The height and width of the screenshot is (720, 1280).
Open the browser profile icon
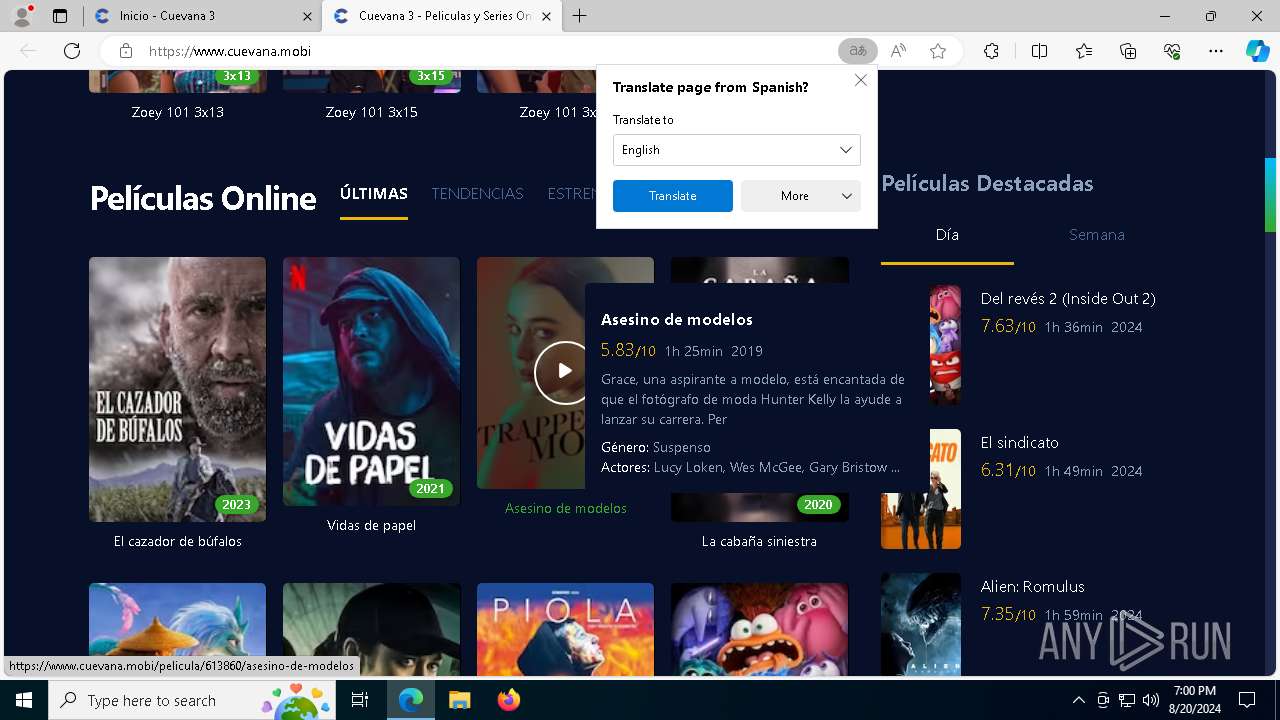(22, 16)
